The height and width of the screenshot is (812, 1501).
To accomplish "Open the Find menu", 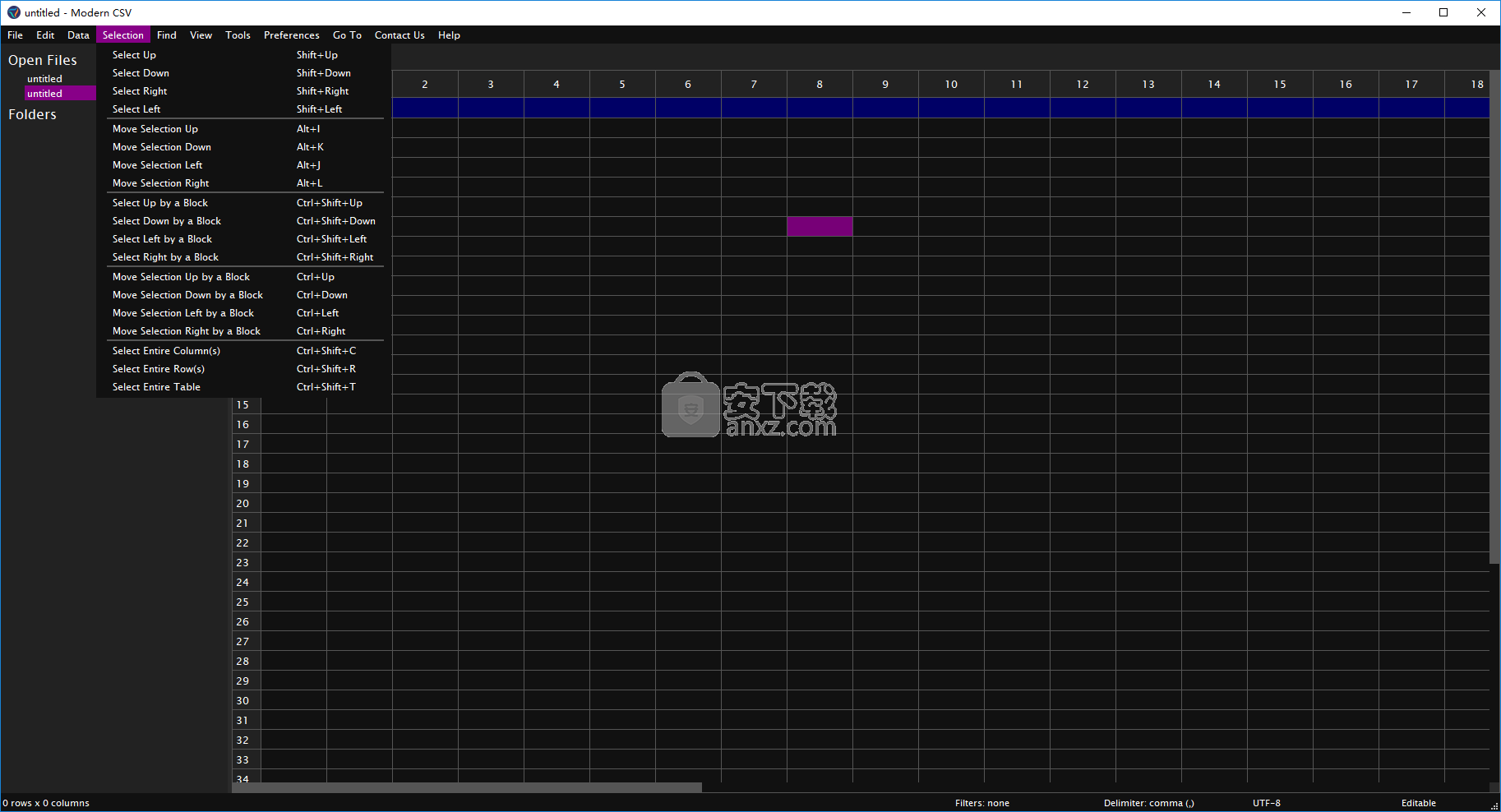I will click(x=167, y=35).
